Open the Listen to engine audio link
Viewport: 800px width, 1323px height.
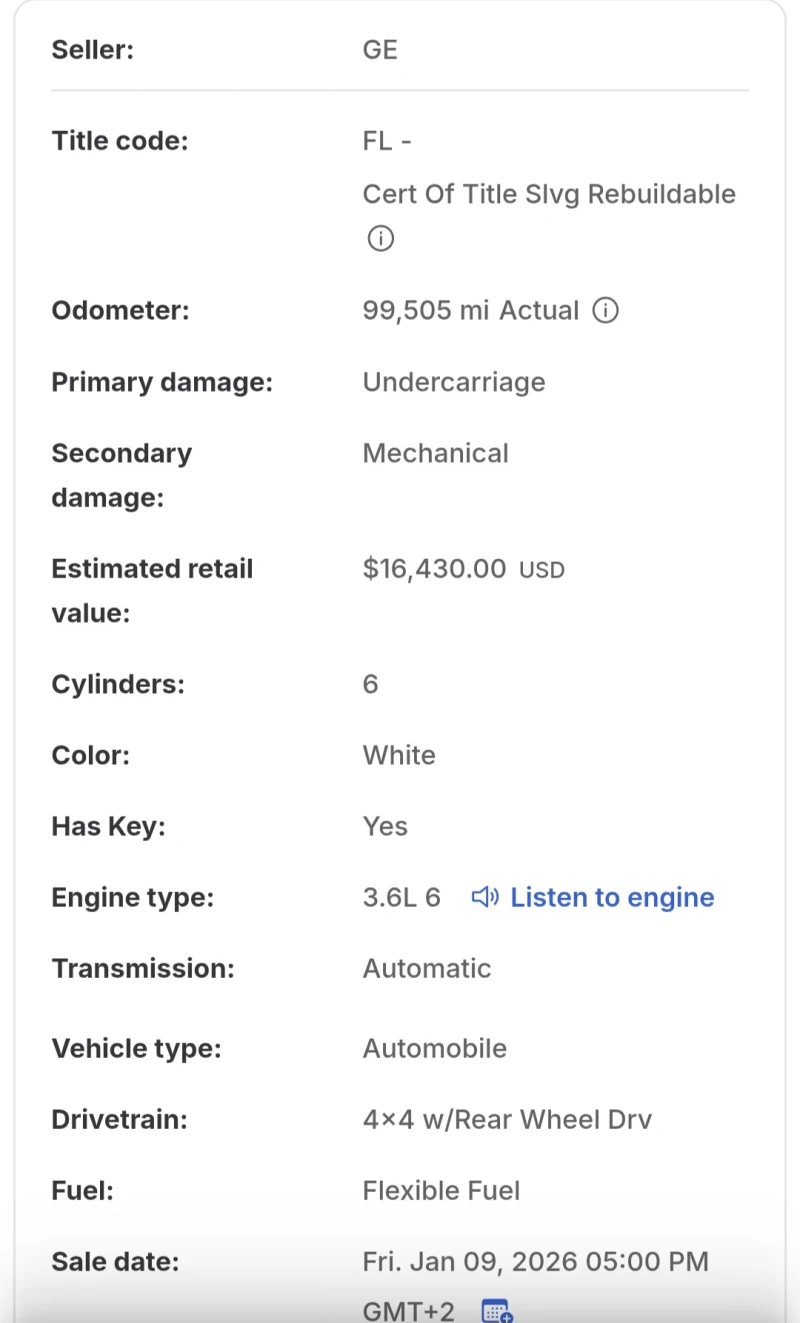click(612, 897)
